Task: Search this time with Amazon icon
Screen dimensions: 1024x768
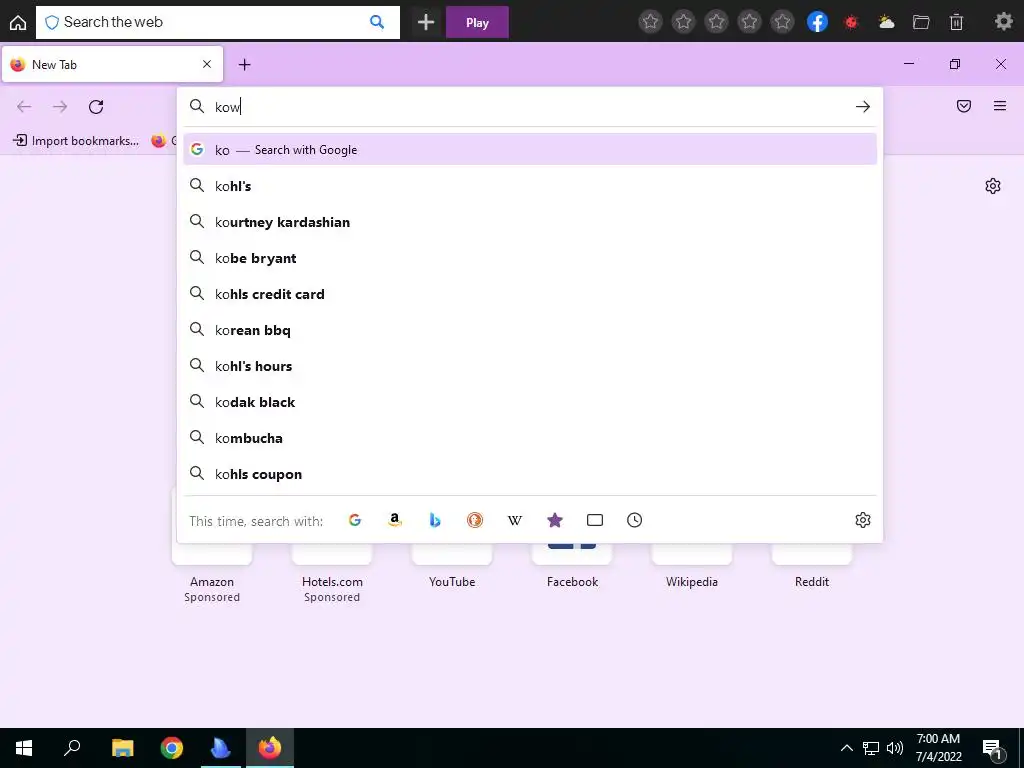Action: click(x=394, y=520)
